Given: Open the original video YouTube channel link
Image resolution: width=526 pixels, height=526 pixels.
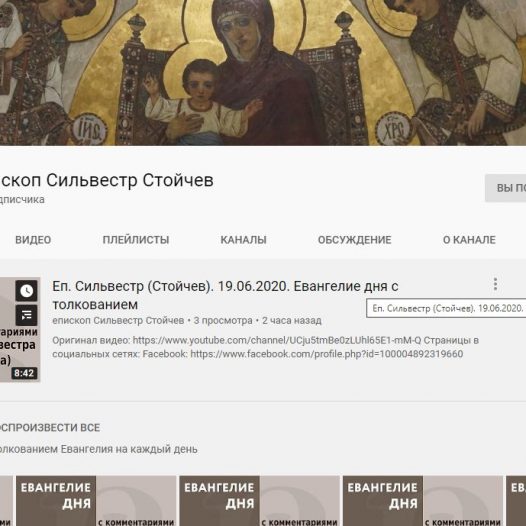Looking at the screenshot, I should click(x=277, y=340).
